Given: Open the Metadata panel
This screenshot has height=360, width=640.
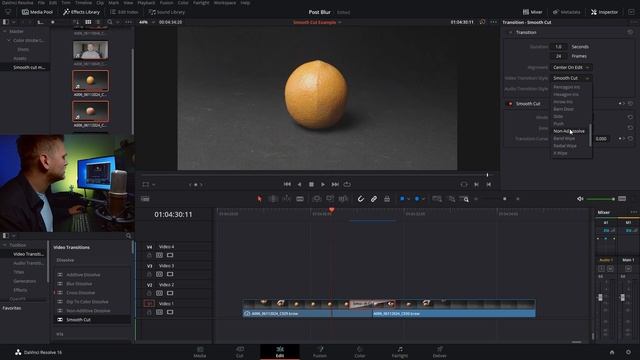Looking at the screenshot, I should [567, 12].
